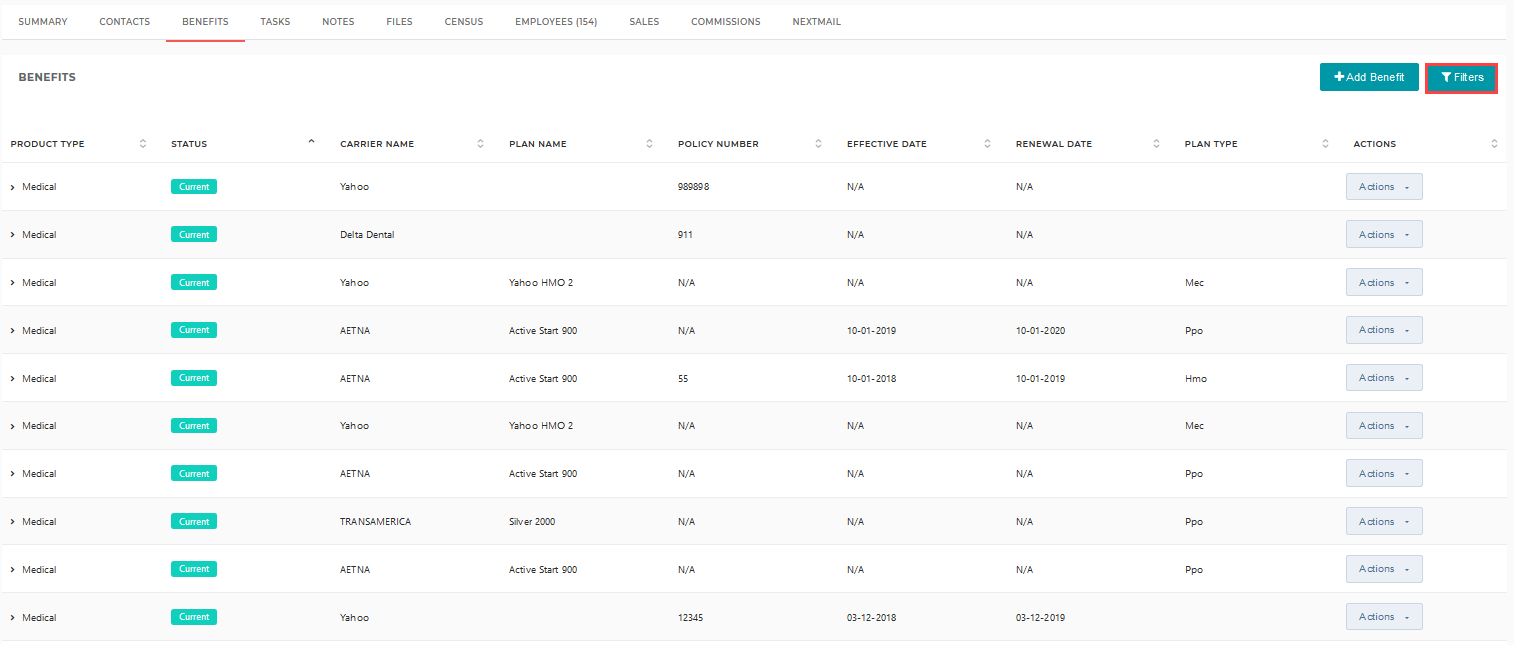Click the Delta Dental carrier name

pyautogui.click(x=367, y=235)
